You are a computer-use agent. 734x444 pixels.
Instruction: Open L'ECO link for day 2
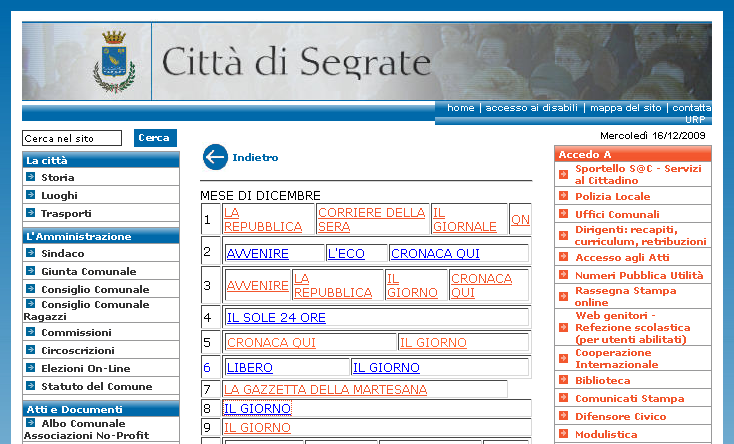pos(346,253)
